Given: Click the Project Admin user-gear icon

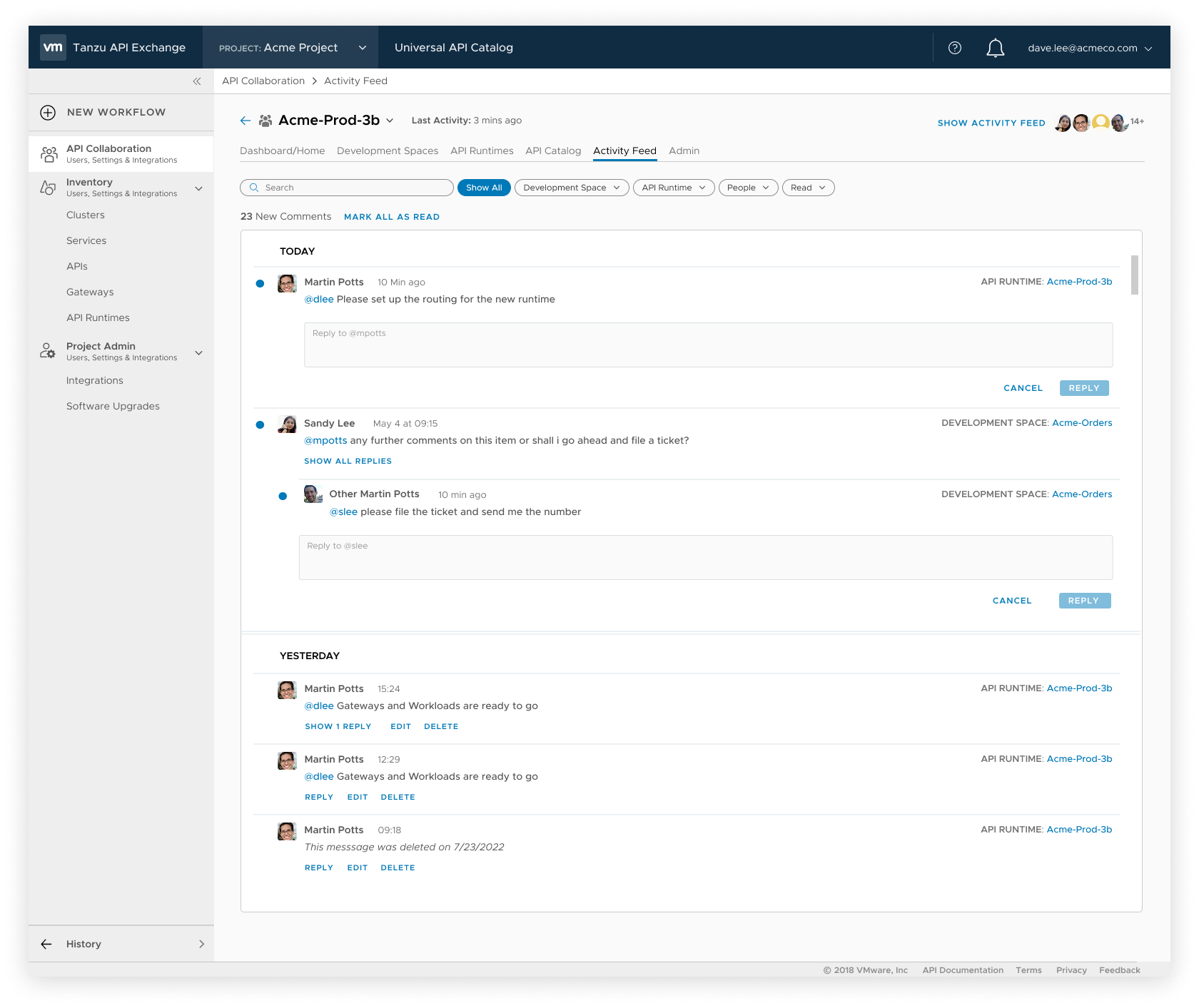Looking at the screenshot, I should (48, 351).
